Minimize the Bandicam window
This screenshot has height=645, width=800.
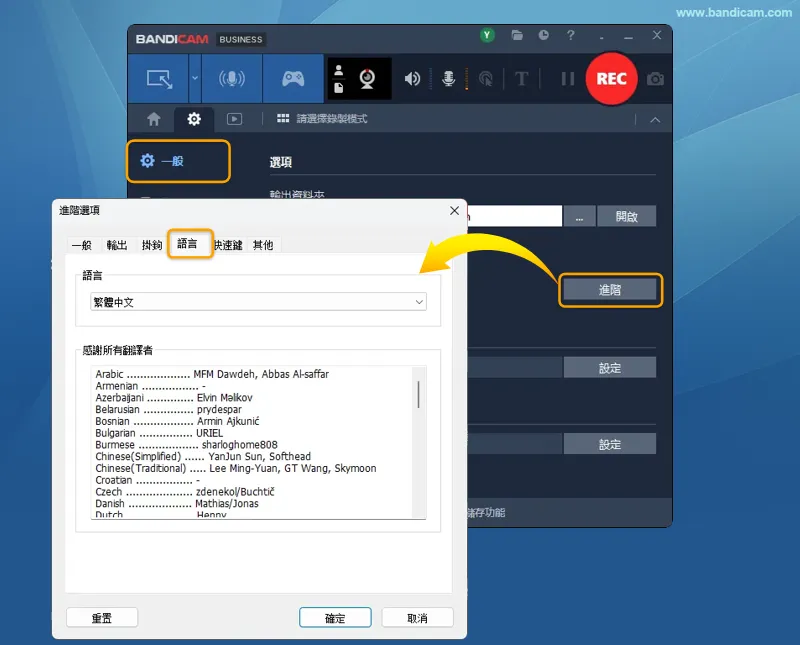click(x=629, y=37)
